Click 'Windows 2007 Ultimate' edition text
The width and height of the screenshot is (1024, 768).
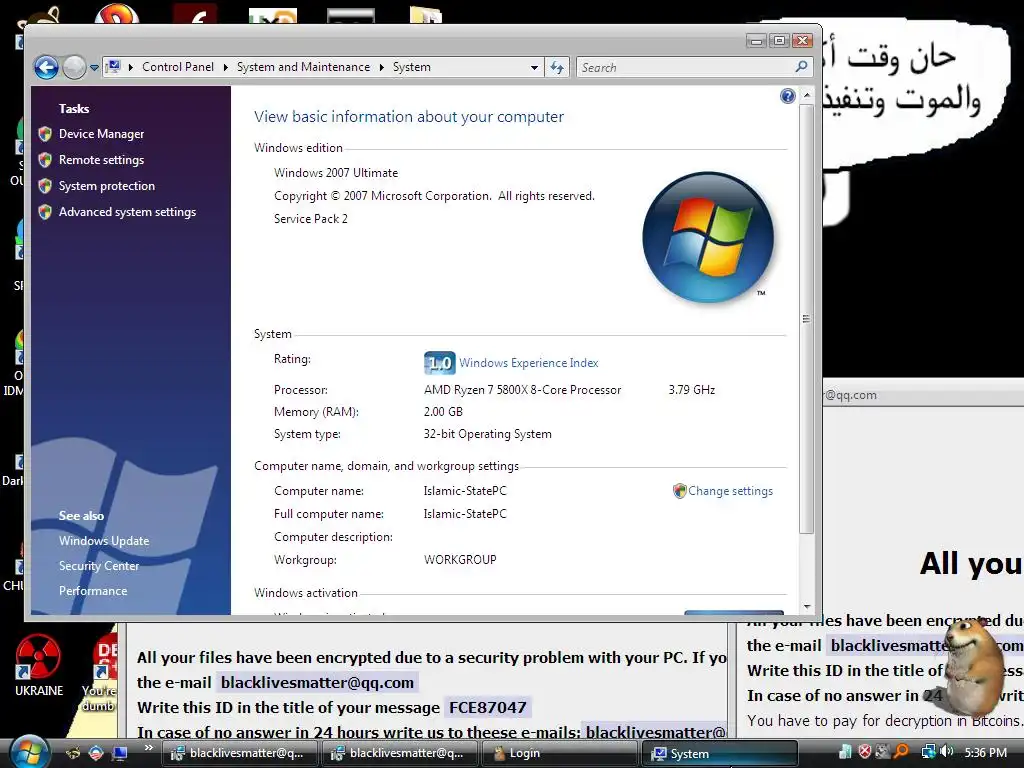pyautogui.click(x=336, y=173)
